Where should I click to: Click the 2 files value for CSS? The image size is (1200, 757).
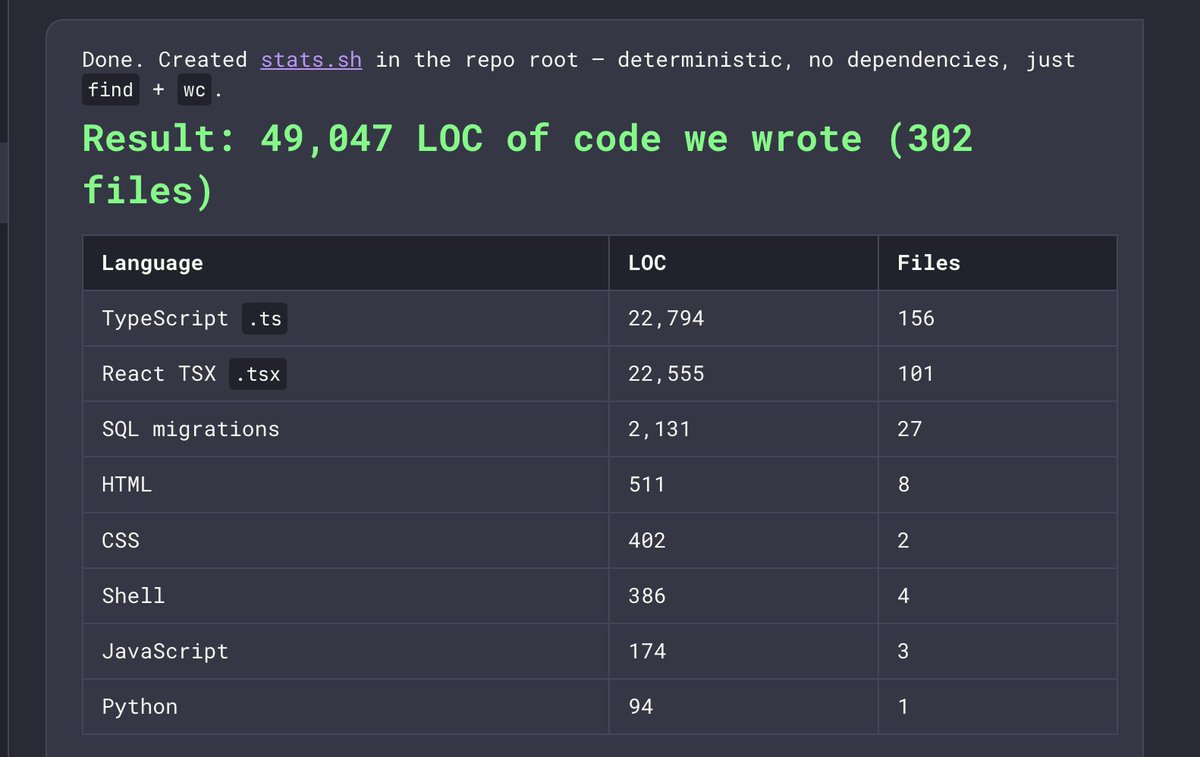pos(904,541)
